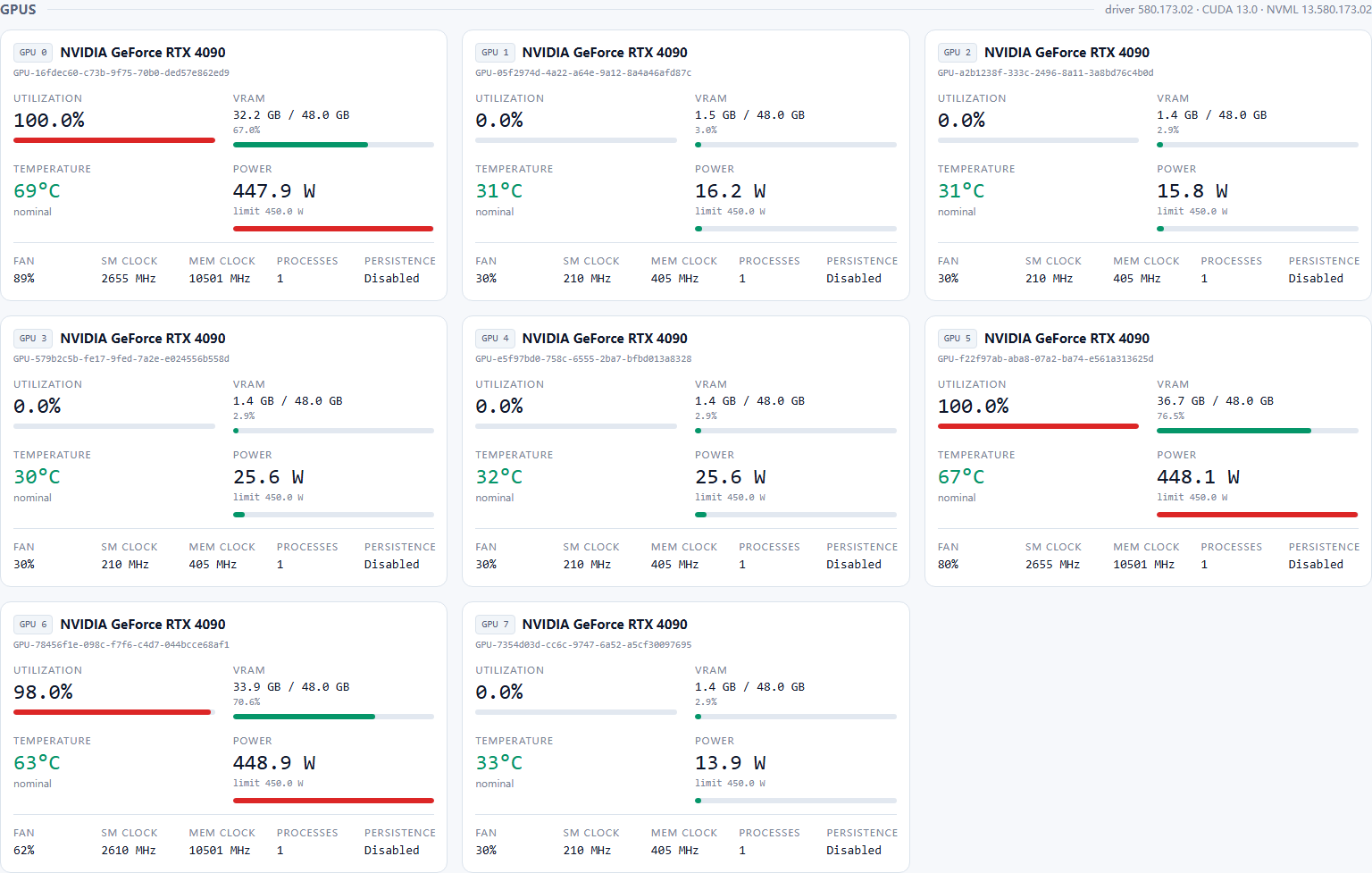
Task: Click GPU 6 VRAM percentage 70.6%
Action: [247, 702]
